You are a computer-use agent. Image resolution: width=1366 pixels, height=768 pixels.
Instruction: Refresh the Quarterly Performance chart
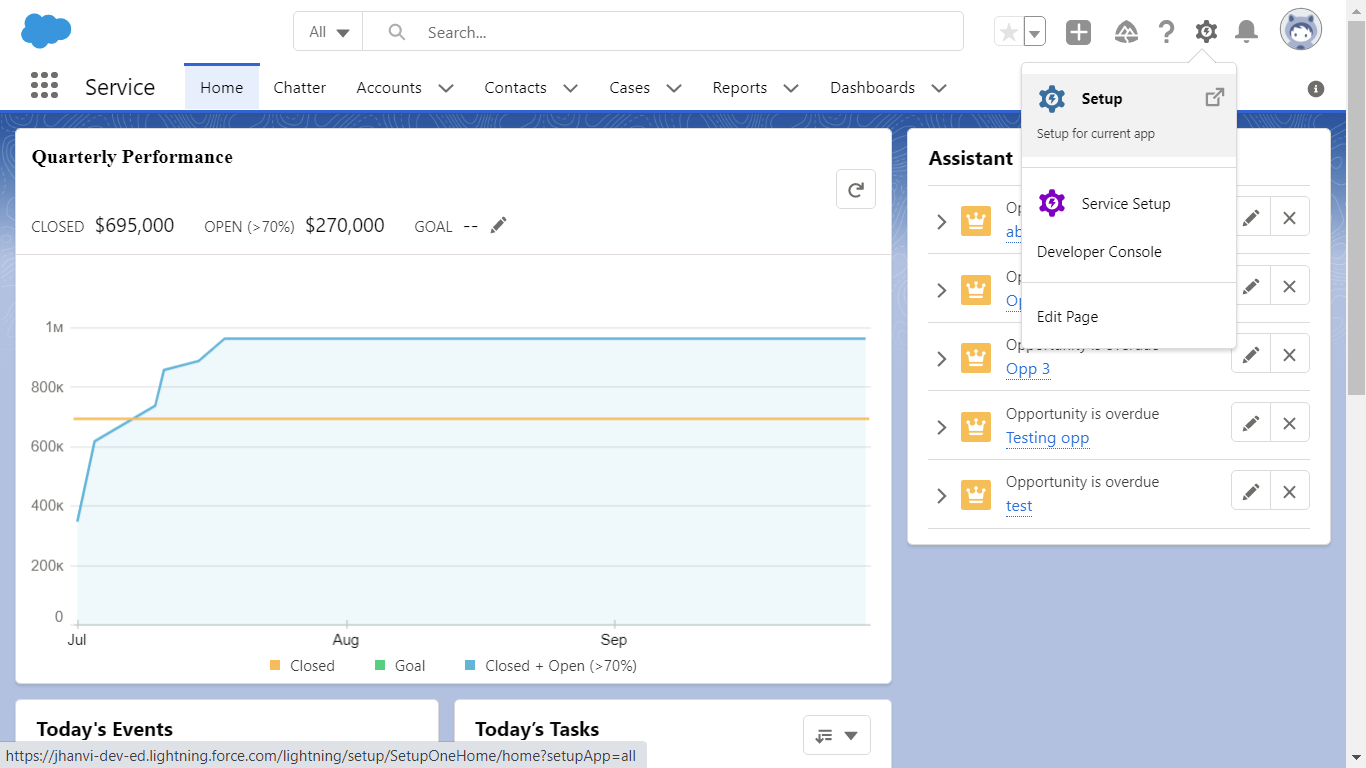point(856,190)
